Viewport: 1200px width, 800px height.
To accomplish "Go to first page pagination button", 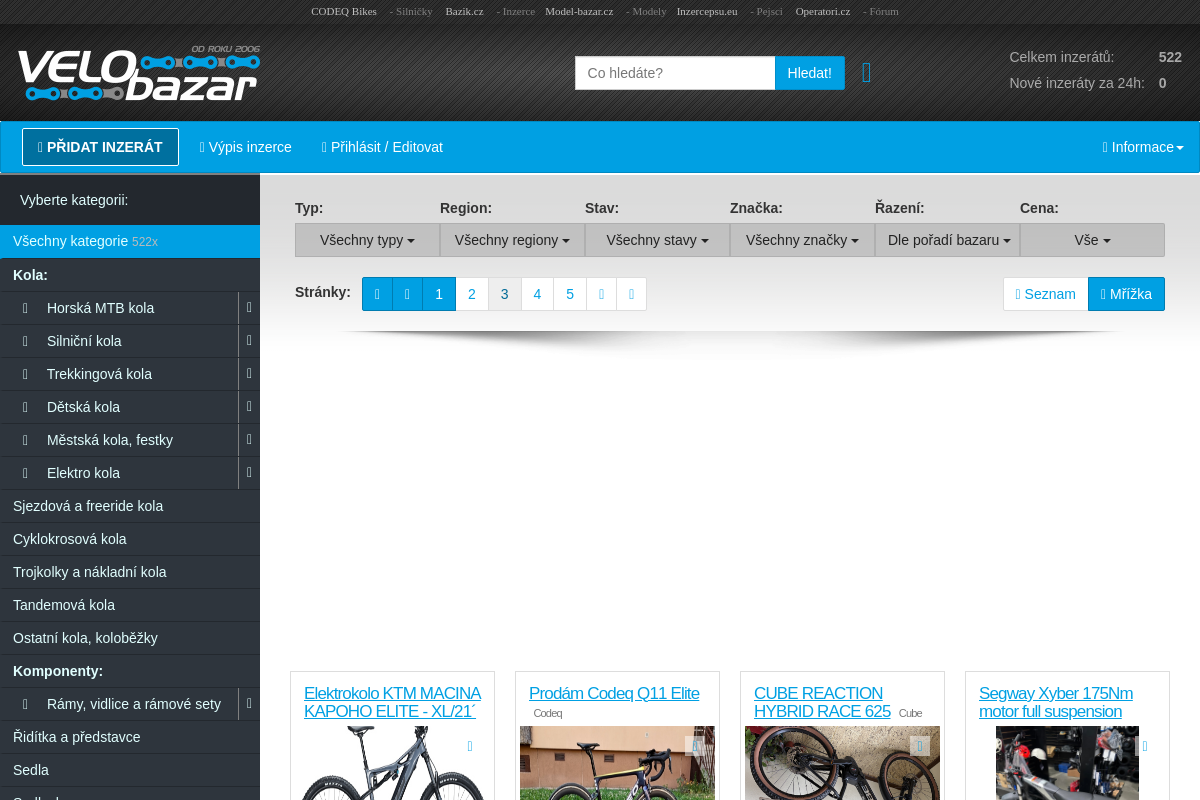I will (377, 294).
